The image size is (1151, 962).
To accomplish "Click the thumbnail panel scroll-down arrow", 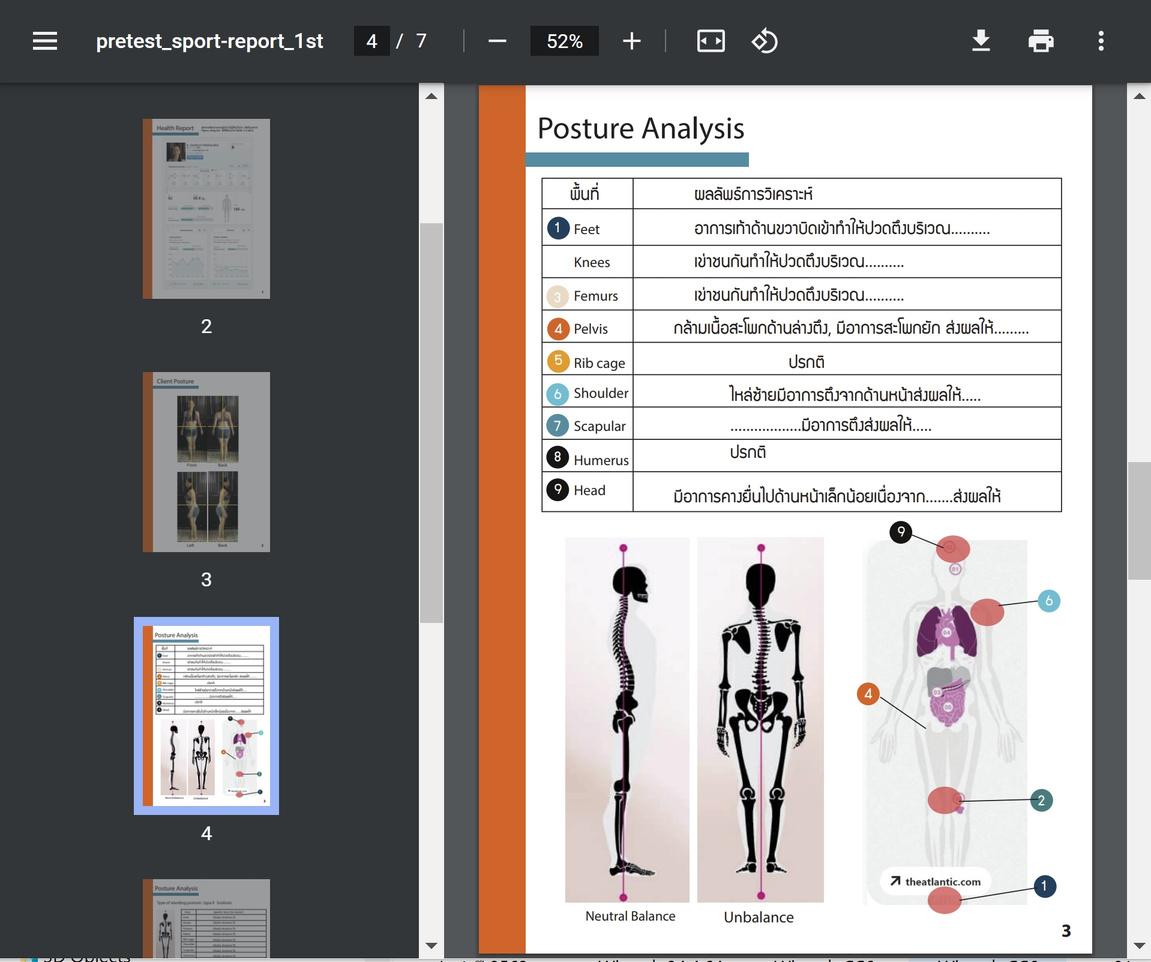I will tap(431, 946).
